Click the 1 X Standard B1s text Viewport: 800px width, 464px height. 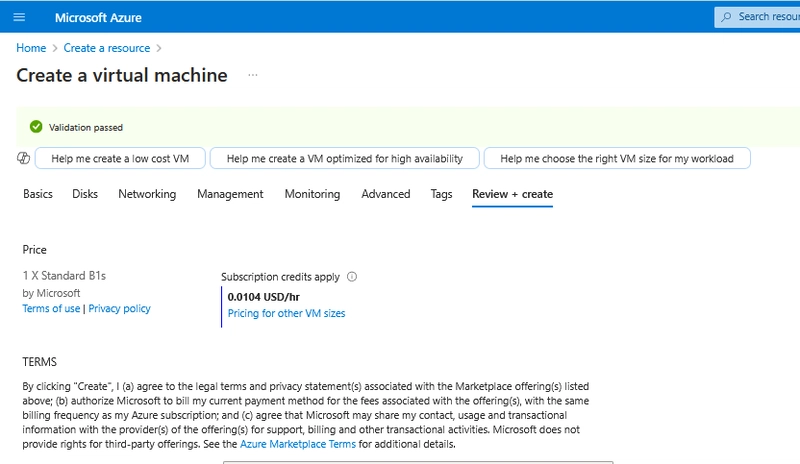point(64,276)
